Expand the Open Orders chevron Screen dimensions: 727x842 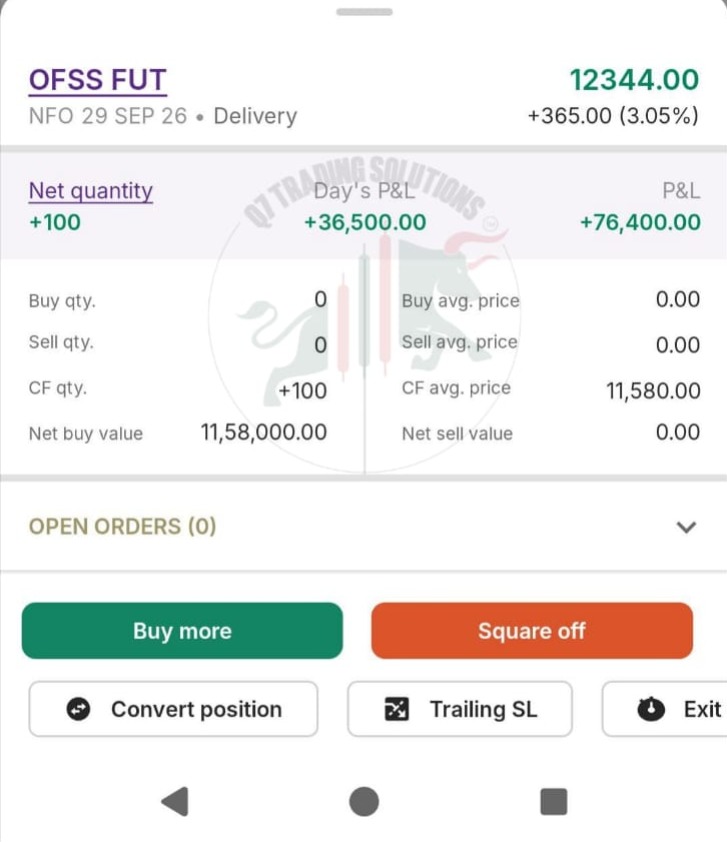(x=686, y=527)
